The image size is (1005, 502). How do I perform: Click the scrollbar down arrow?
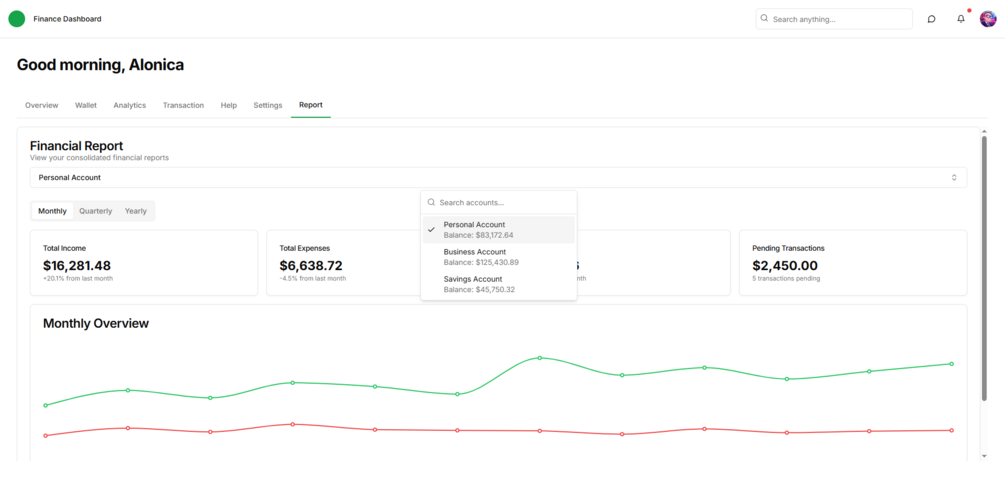tap(984, 456)
